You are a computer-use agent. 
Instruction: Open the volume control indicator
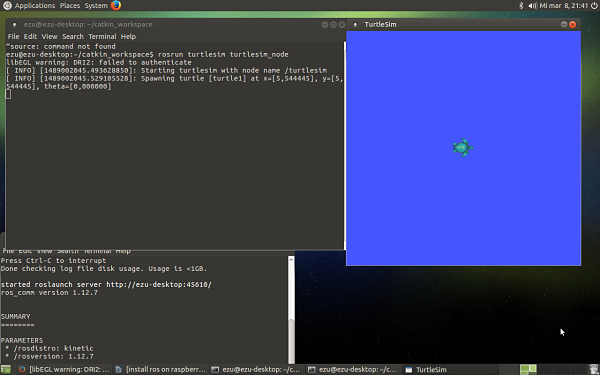[533, 5]
